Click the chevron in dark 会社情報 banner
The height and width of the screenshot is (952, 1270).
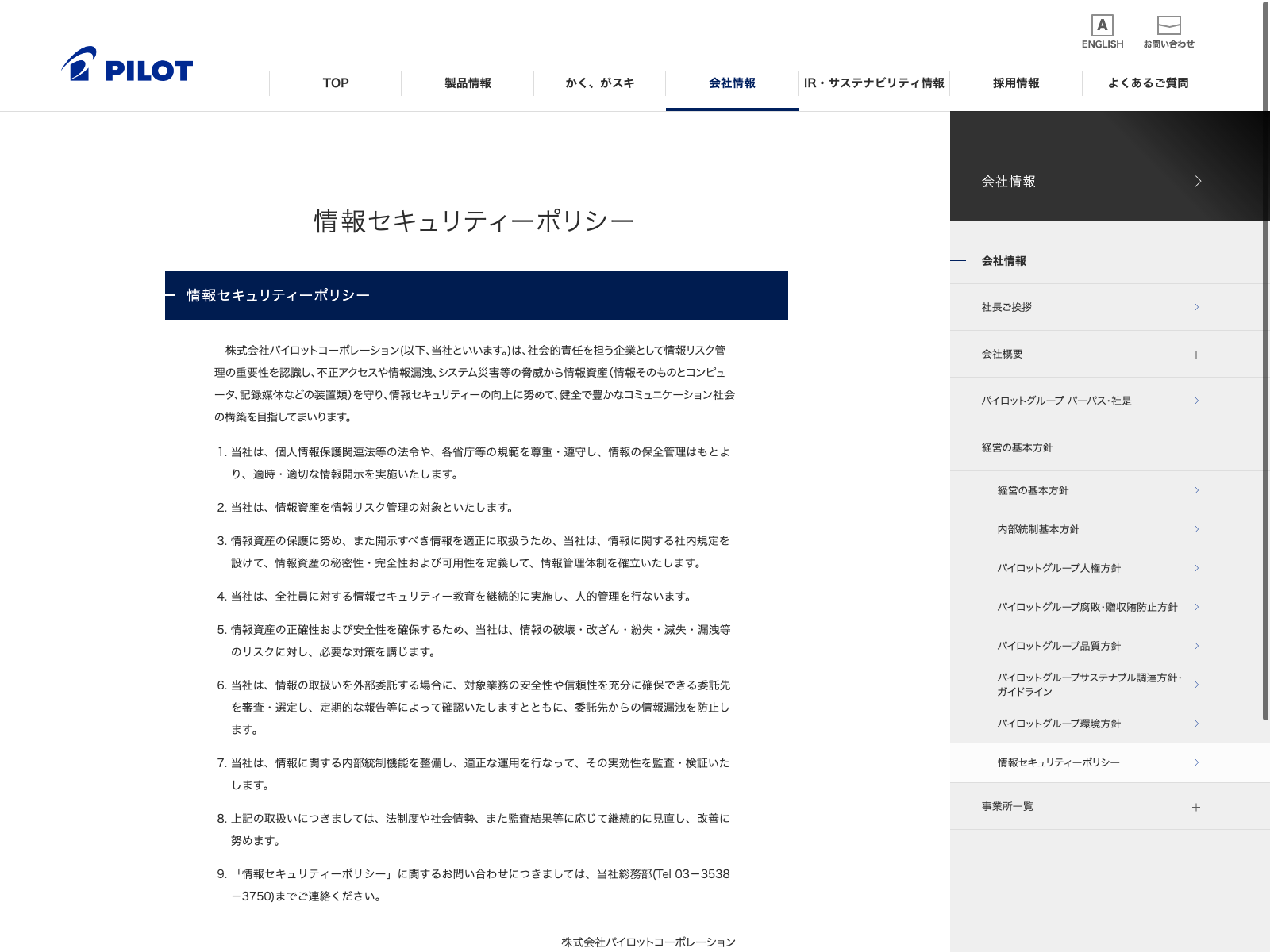(x=1198, y=182)
